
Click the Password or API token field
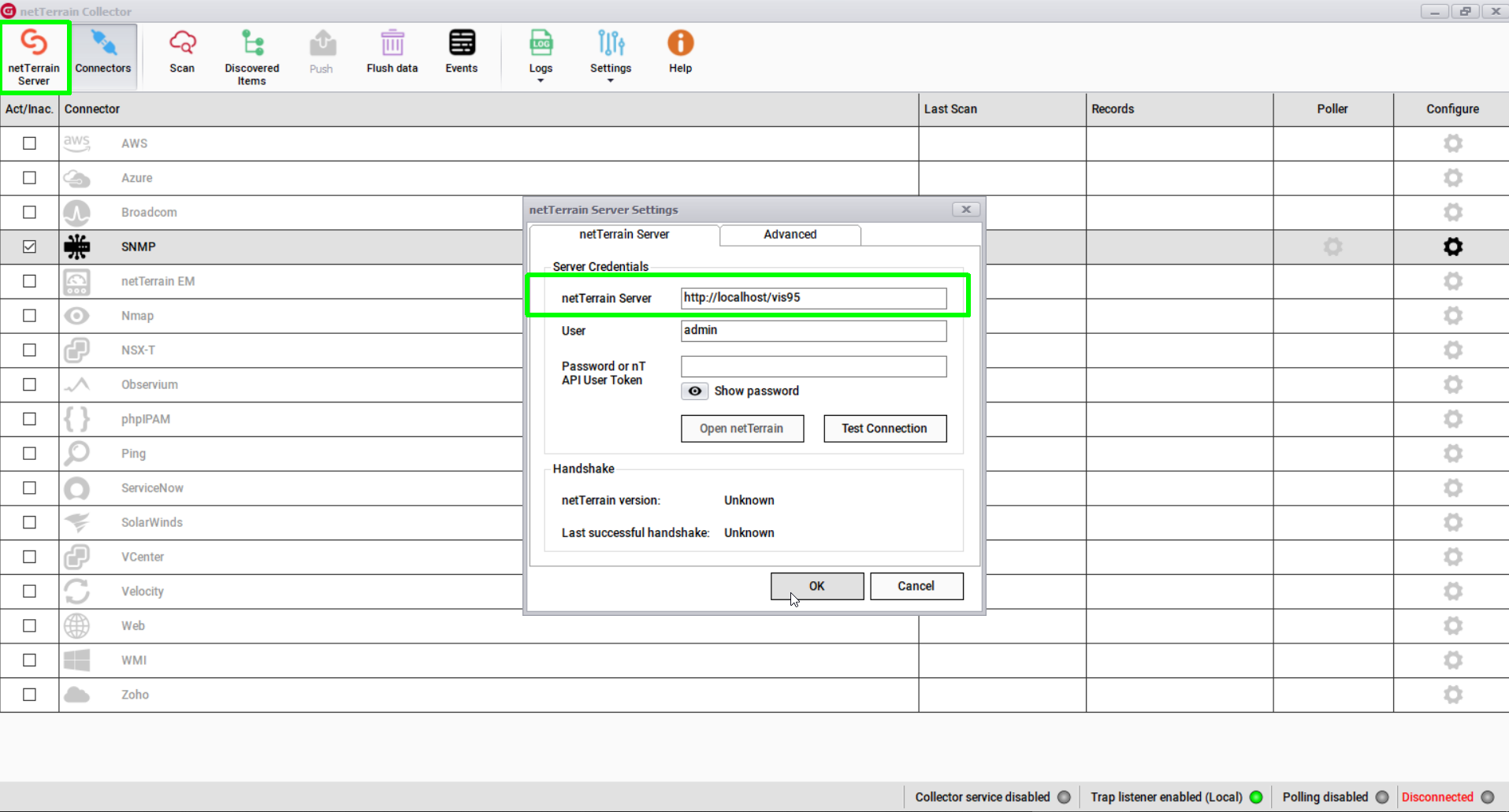(813, 366)
